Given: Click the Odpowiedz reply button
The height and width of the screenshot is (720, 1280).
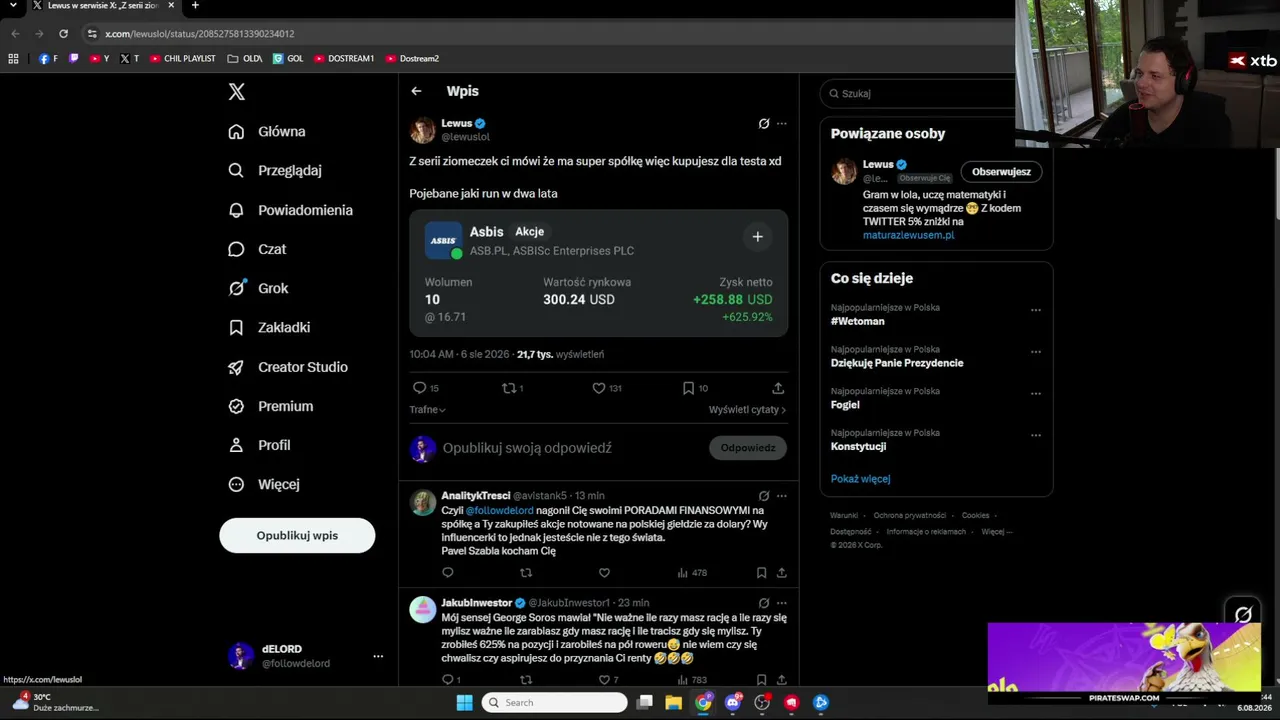Looking at the screenshot, I should (x=748, y=448).
